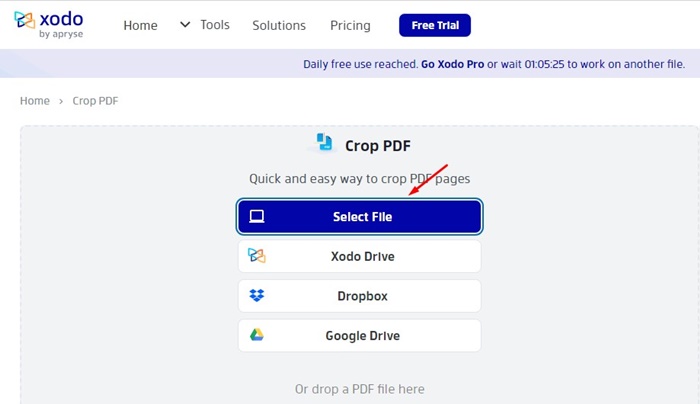
Task: Click the Google Drive triangle icon
Action: click(x=257, y=336)
